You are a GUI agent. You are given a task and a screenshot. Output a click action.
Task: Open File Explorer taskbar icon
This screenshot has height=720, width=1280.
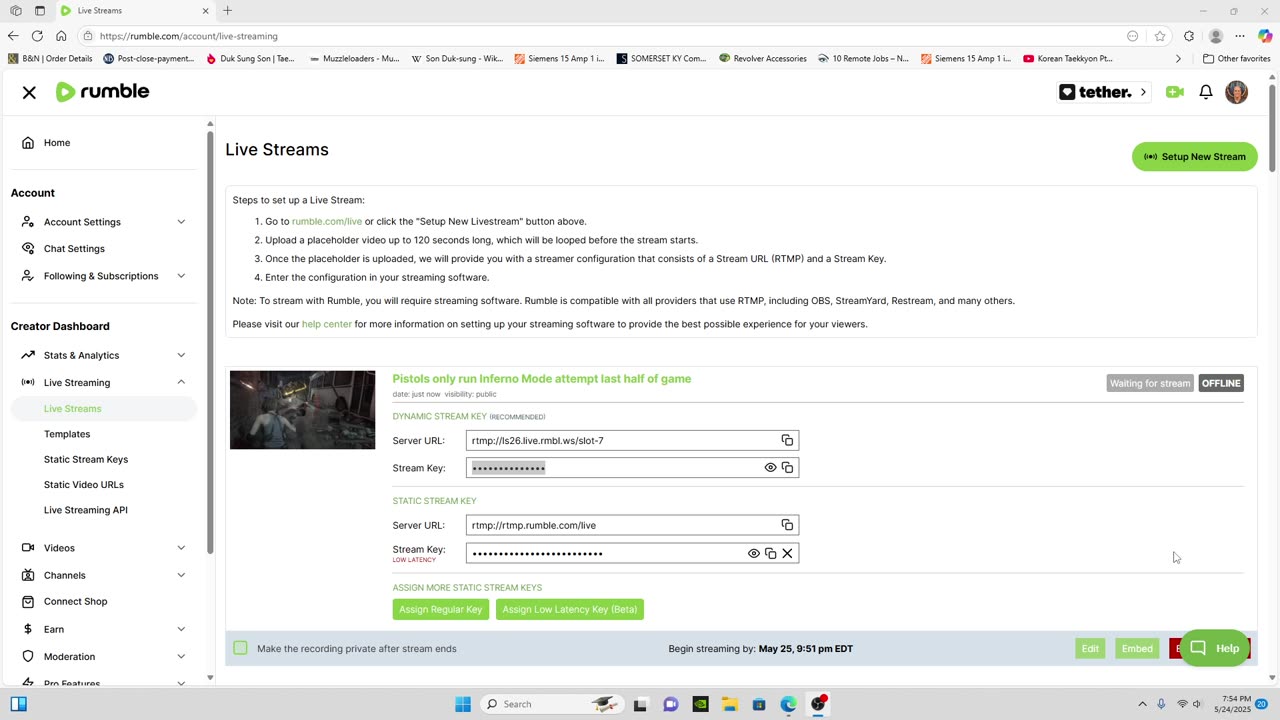tap(730, 704)
